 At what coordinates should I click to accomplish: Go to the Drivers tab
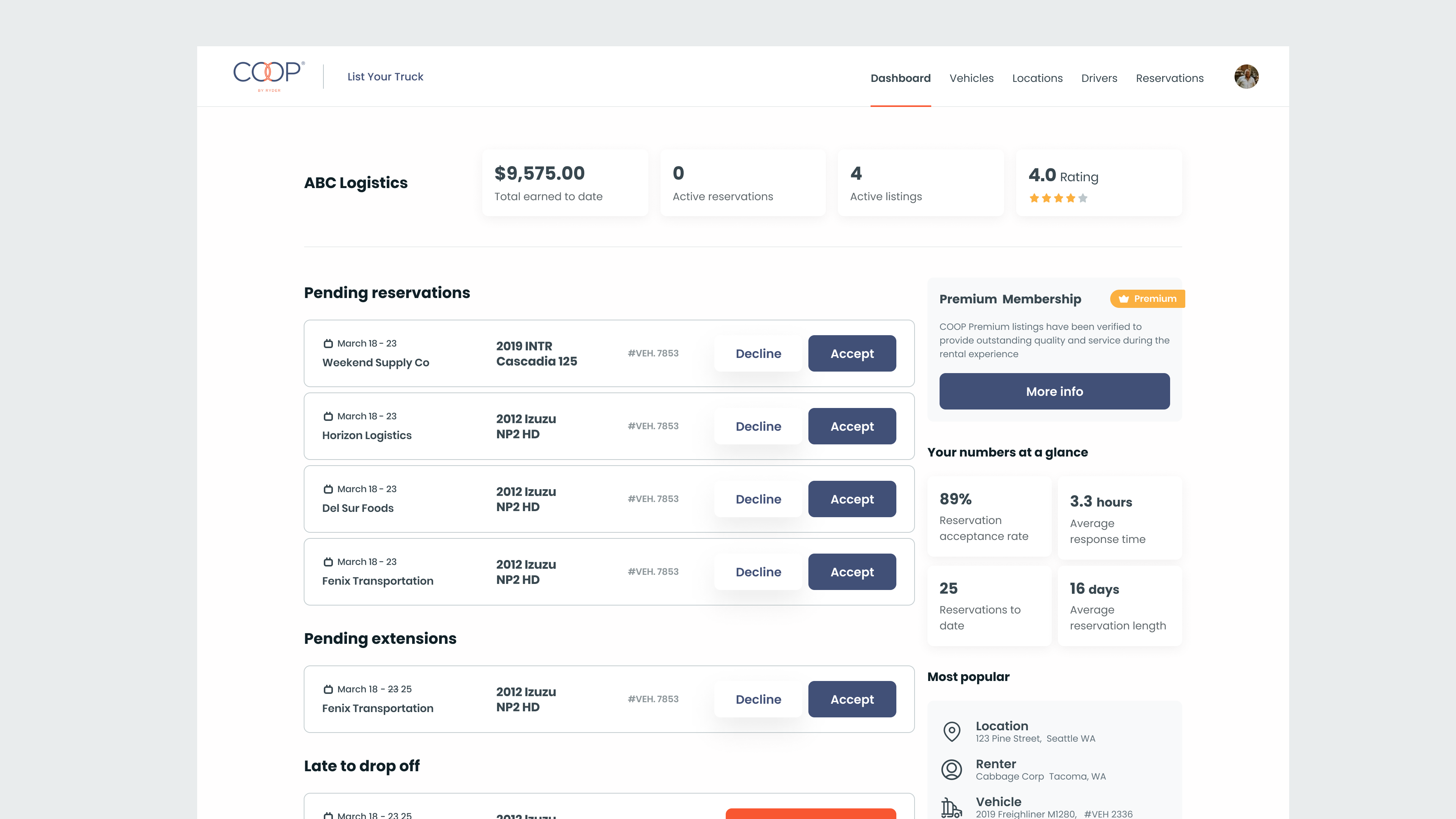tap(1099, 78)
